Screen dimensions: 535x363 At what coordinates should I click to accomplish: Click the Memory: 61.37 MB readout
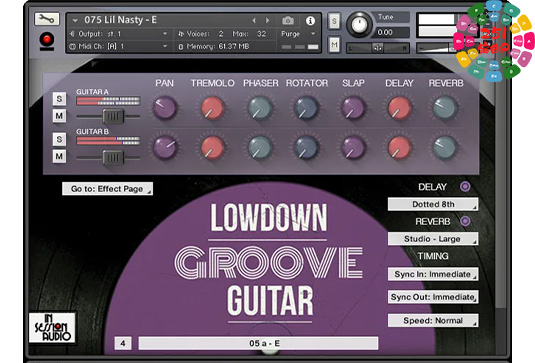click(x=218, y=46)
